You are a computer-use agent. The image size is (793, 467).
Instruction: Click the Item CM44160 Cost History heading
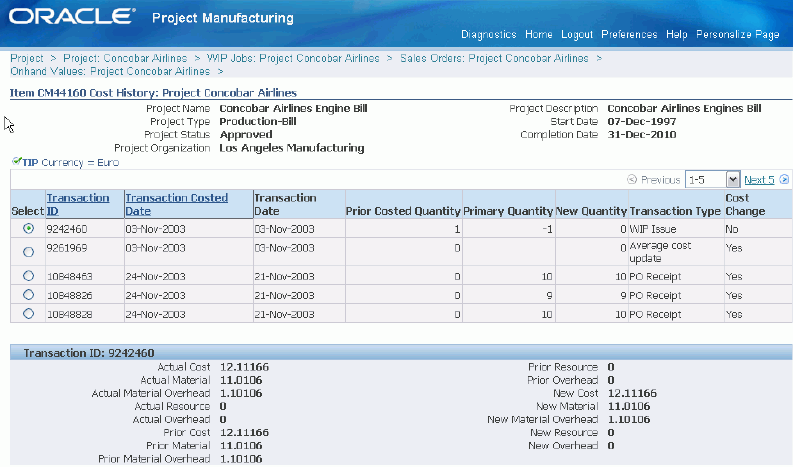coord(153,93)
